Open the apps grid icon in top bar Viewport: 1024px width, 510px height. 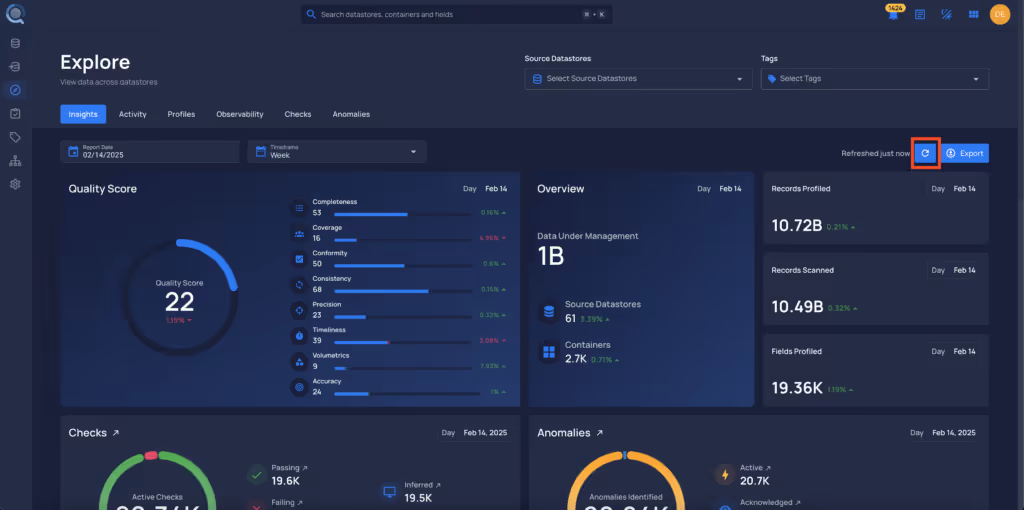(973, 14)
